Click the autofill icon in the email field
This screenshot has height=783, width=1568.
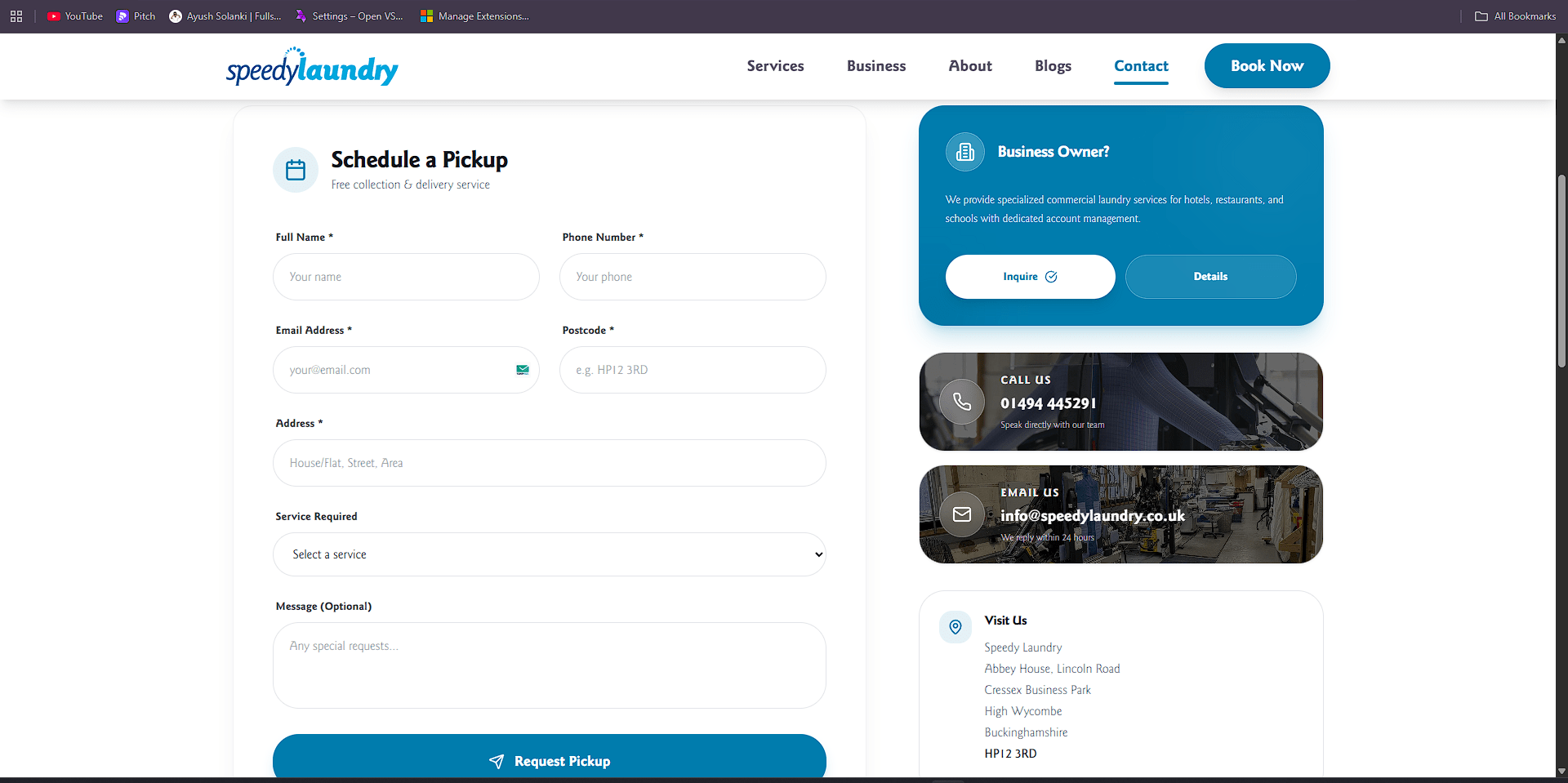[523, 370]
